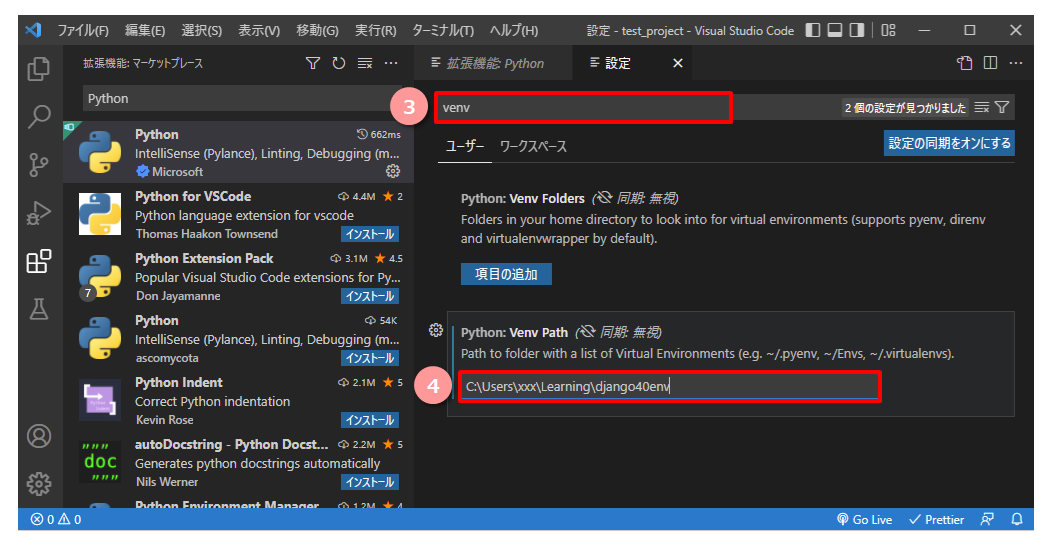Click the 項目の追加 button
The image size is (1056, 548).
tap(506, 274)
